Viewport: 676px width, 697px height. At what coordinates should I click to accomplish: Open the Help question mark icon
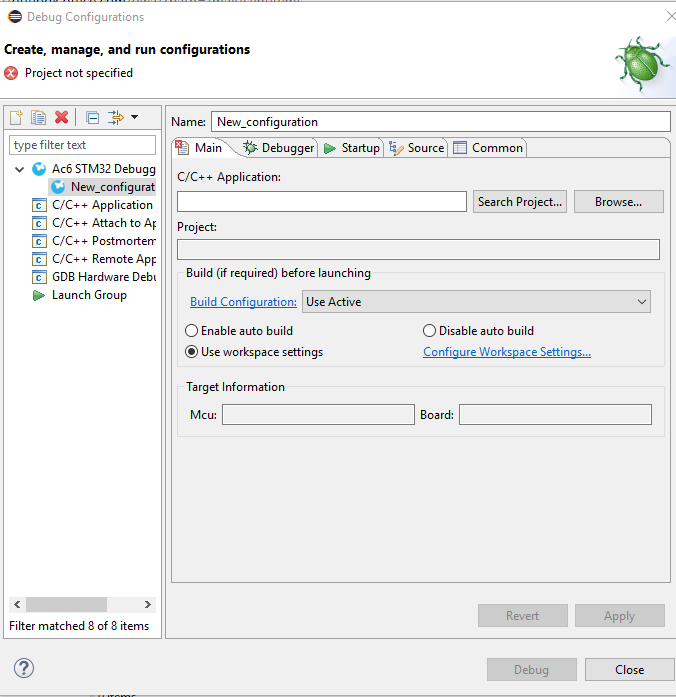tap(24, 668)
